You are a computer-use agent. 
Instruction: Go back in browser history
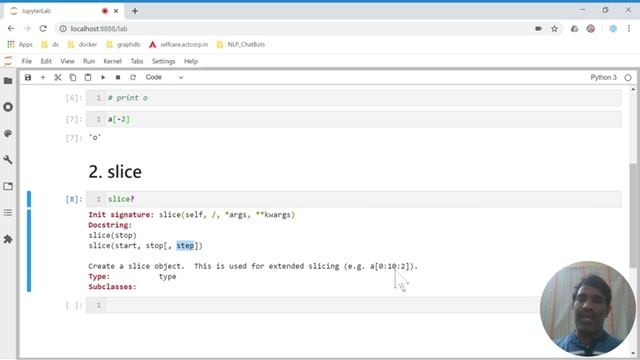11,29
